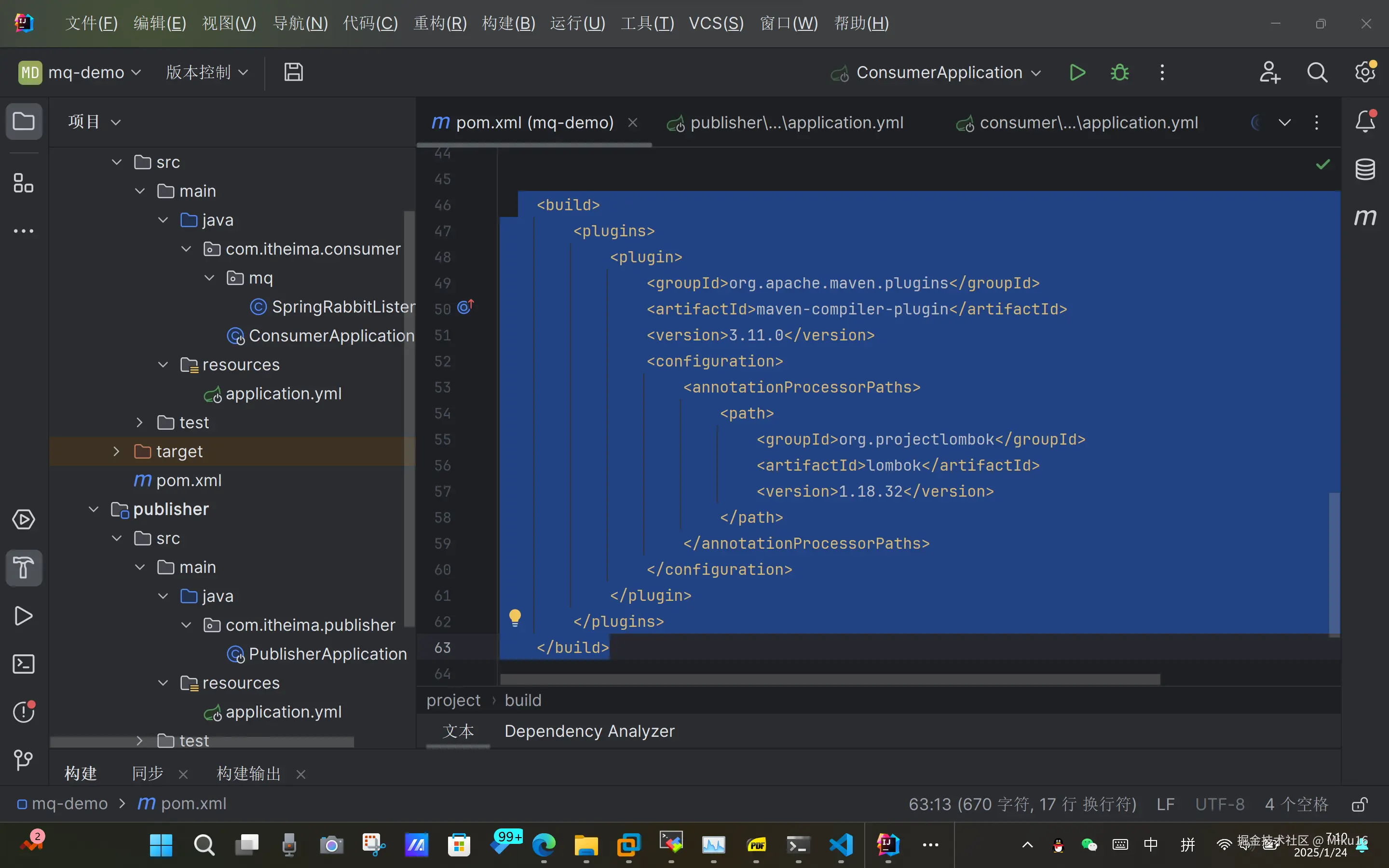Expand the target folder in project tree

(x=117, y=451)
